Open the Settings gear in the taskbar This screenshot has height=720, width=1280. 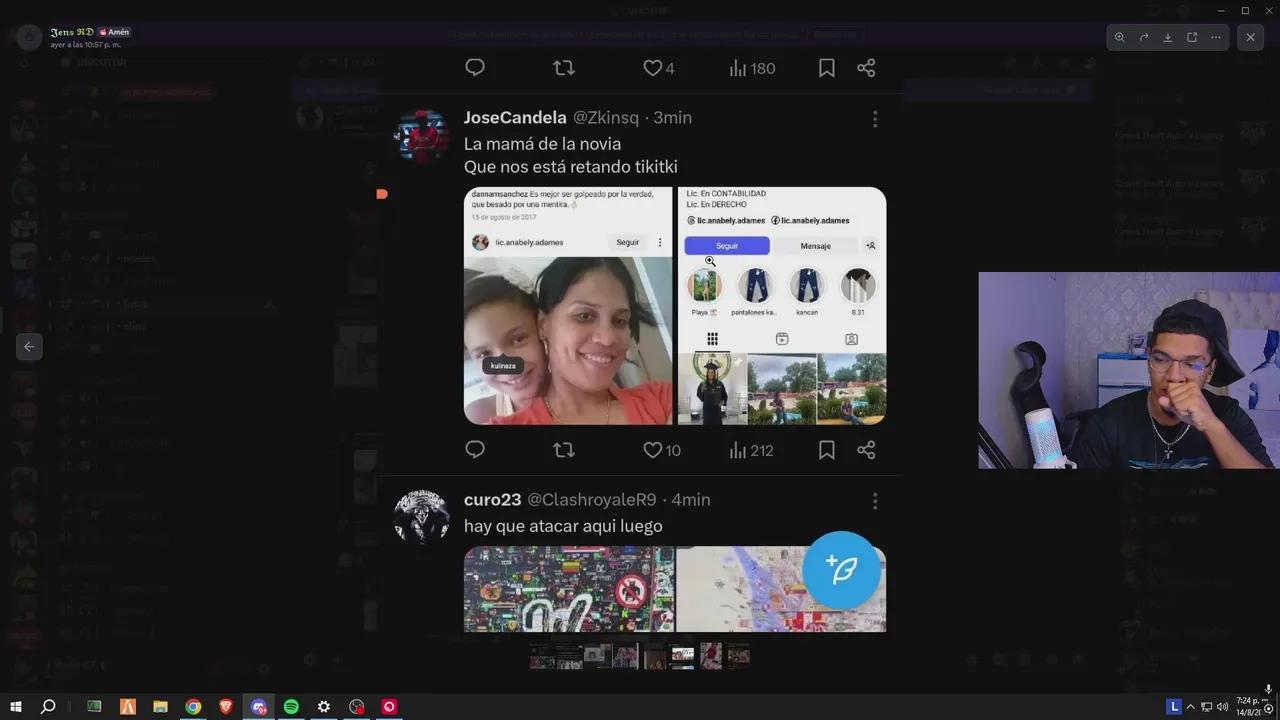pos(324,707)
